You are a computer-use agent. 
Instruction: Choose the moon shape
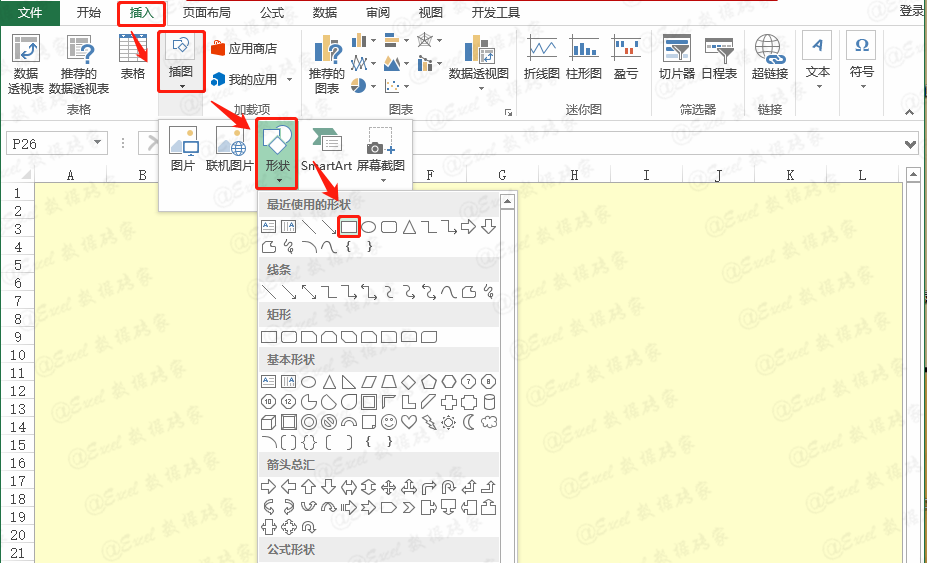[x=469, y=422]
